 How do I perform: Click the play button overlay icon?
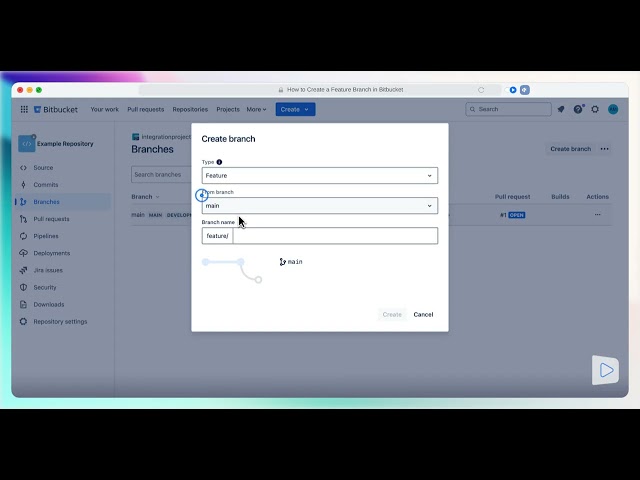pyautogui.click(x=606, y=370)
